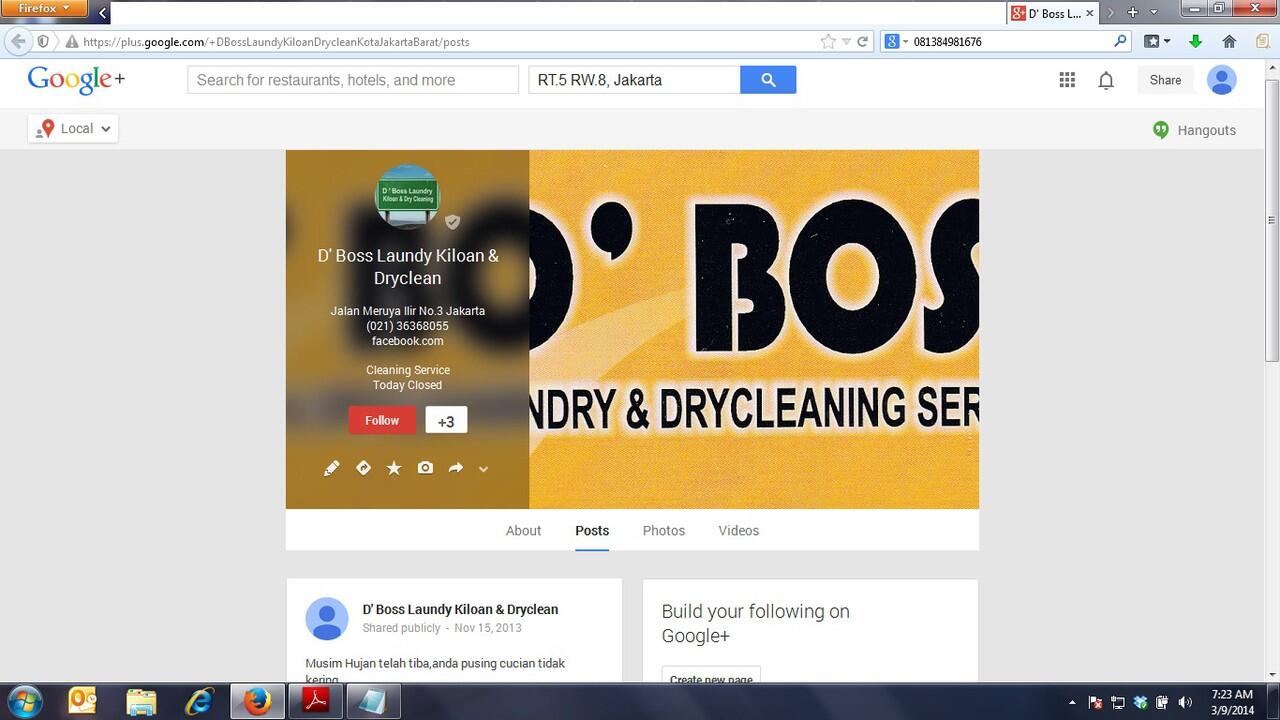
Task: Open the facebook.com link
Action: [407, 341]
